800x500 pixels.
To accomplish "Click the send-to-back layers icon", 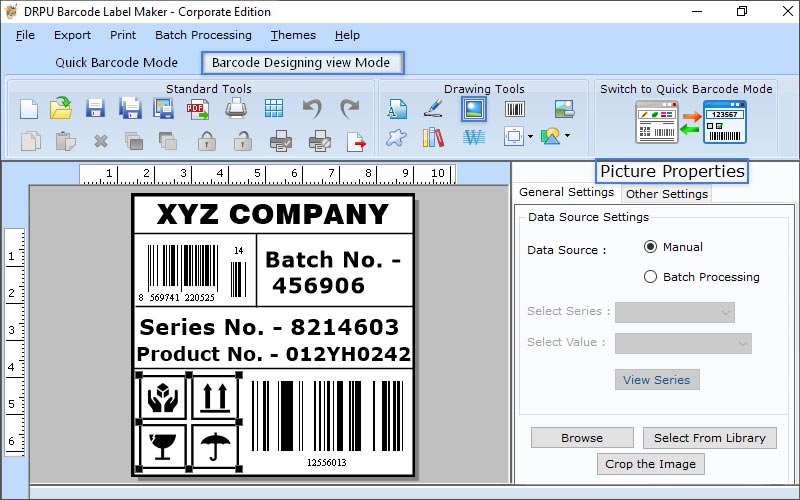I will (x=168, y=141).
